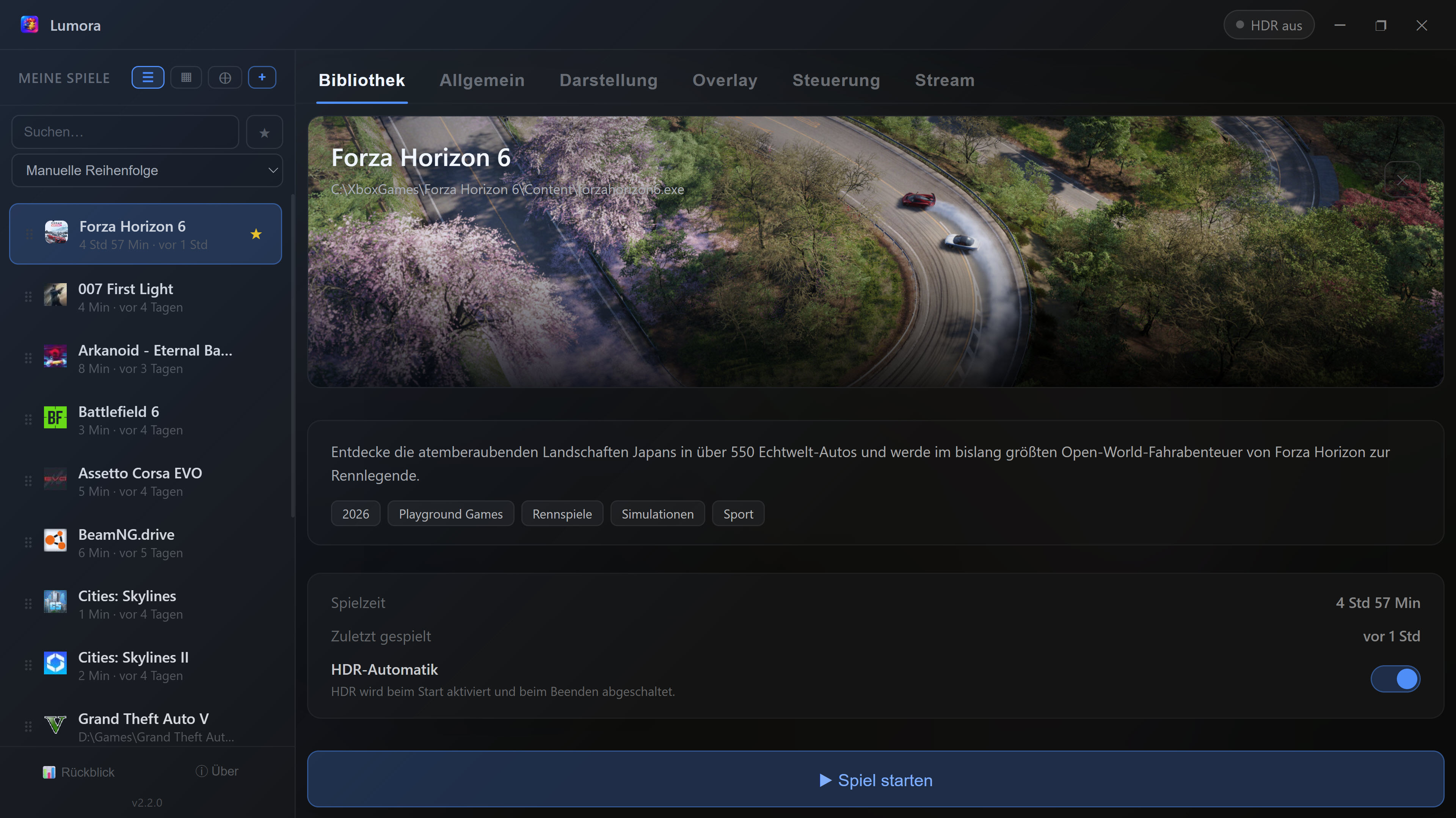Click Assetto Corsa EVO icon
This screenshot has width=1456, height=818.
(55, 479)
